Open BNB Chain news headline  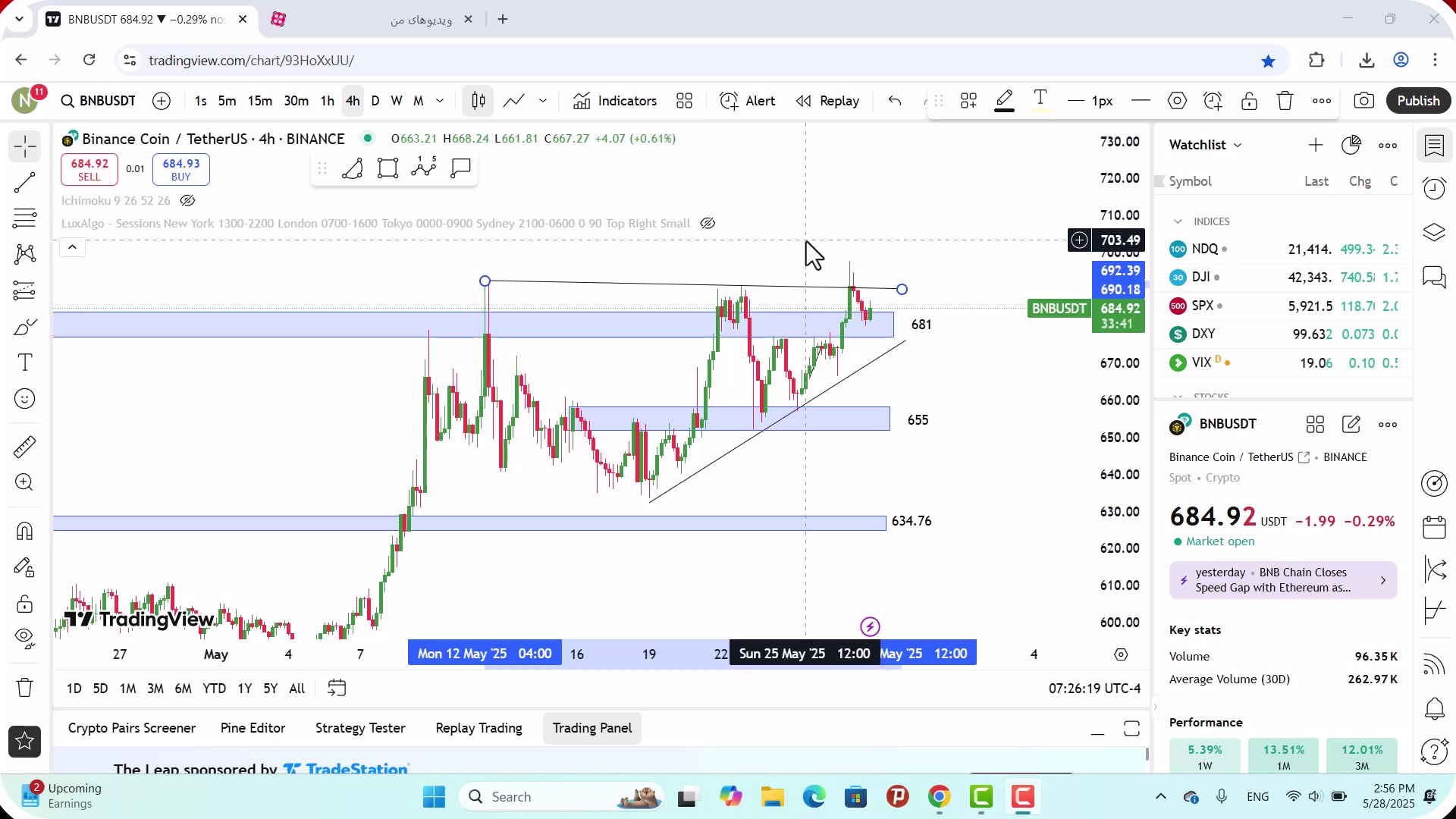pyautogui.click(x=1283, y=580)
